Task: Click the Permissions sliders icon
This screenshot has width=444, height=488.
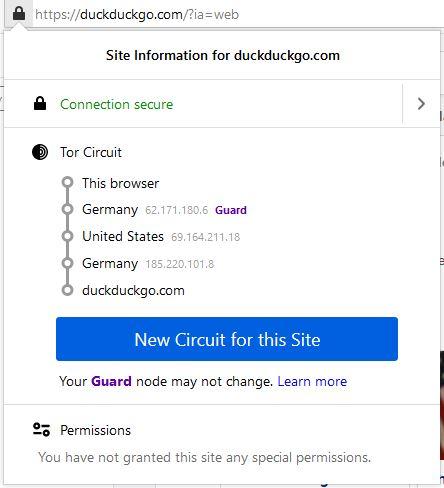Action: click(x=41, y=430)
